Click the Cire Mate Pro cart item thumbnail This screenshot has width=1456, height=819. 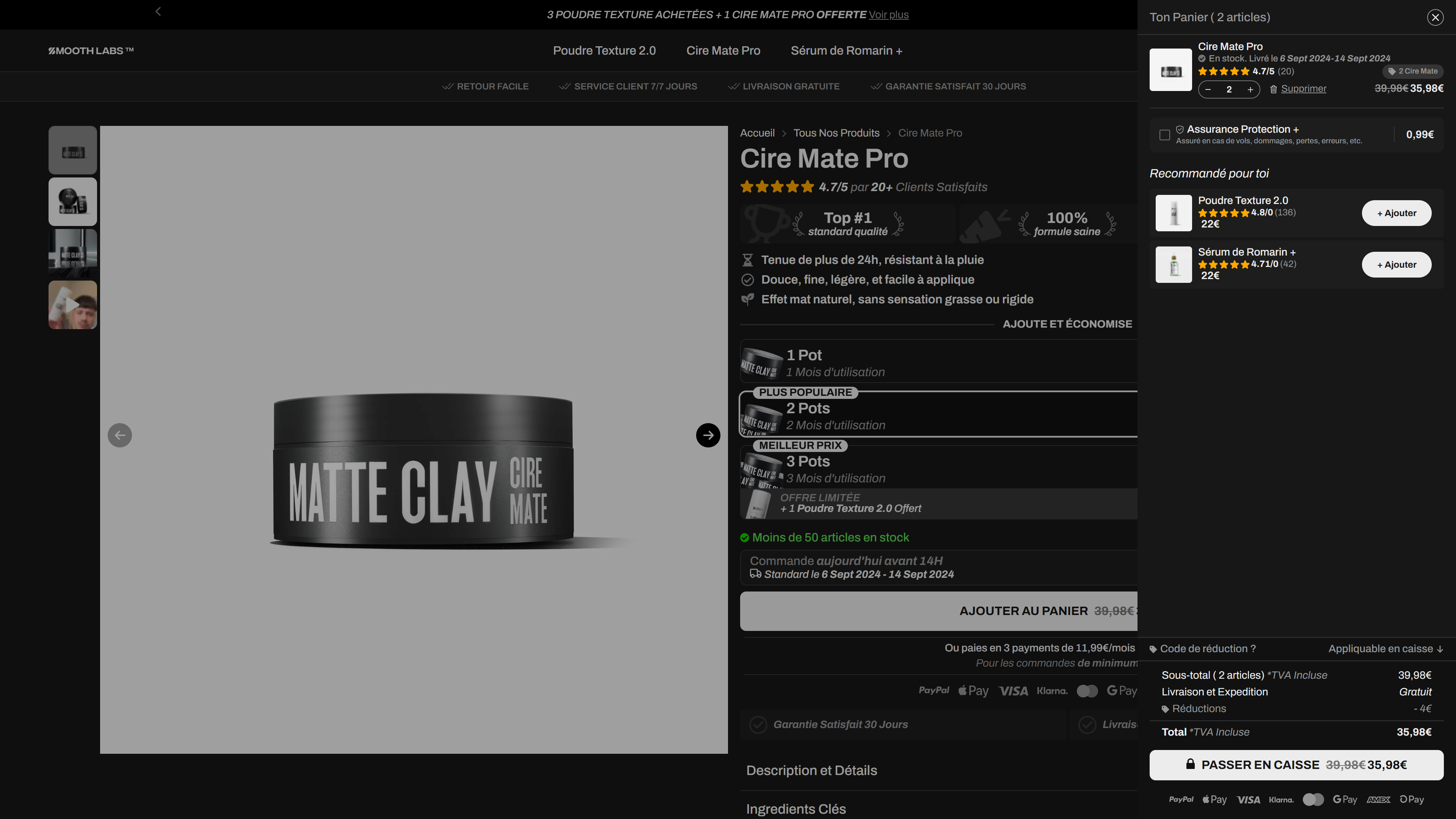click(1170, 69)
